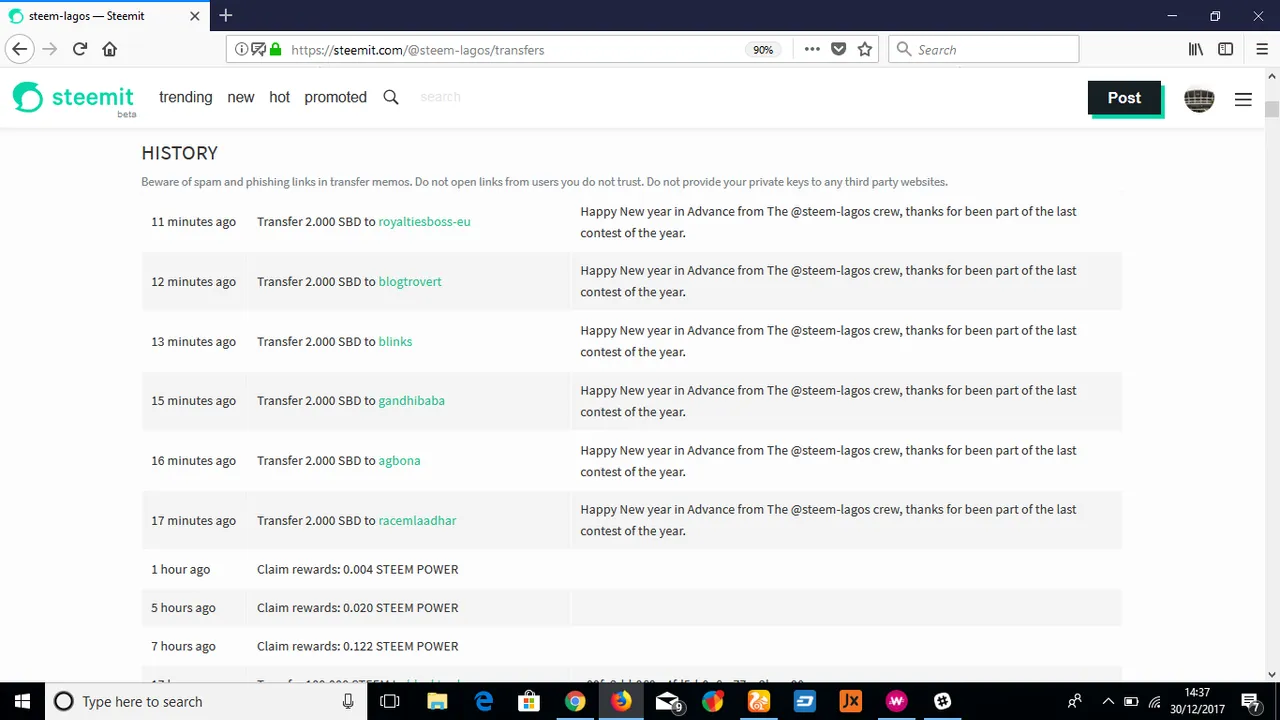
Task: Open the Steemit hamburger menu
Action: pos(1243,99)
